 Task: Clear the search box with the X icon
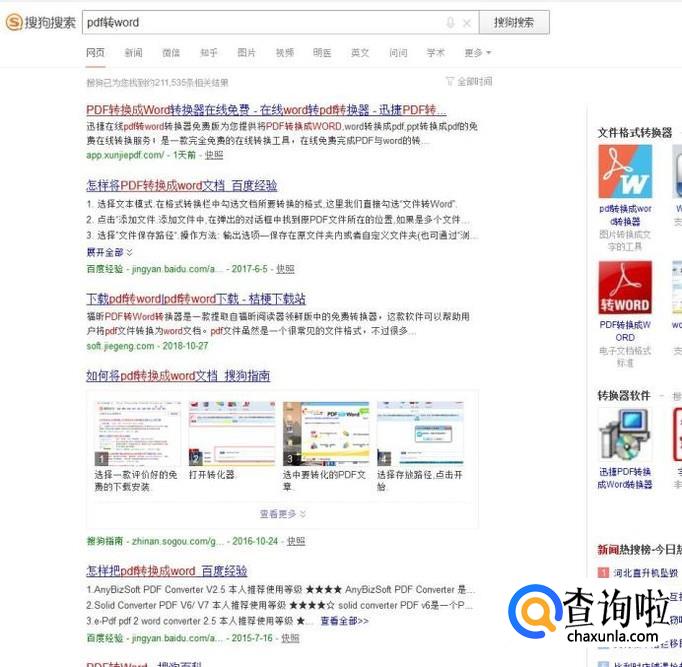click(467, 23)
